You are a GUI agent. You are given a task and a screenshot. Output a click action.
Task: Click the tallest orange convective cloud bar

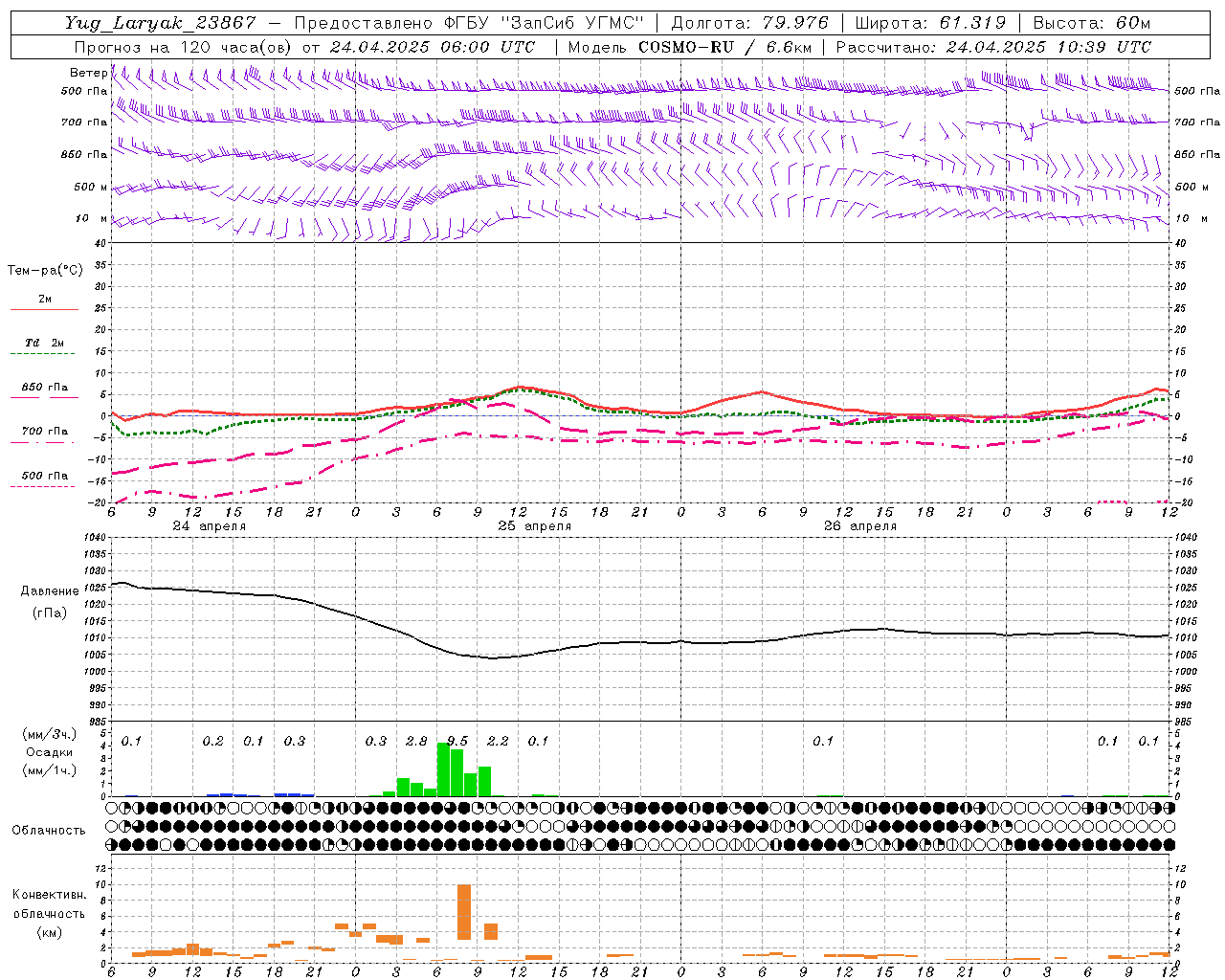pos(464,912)
